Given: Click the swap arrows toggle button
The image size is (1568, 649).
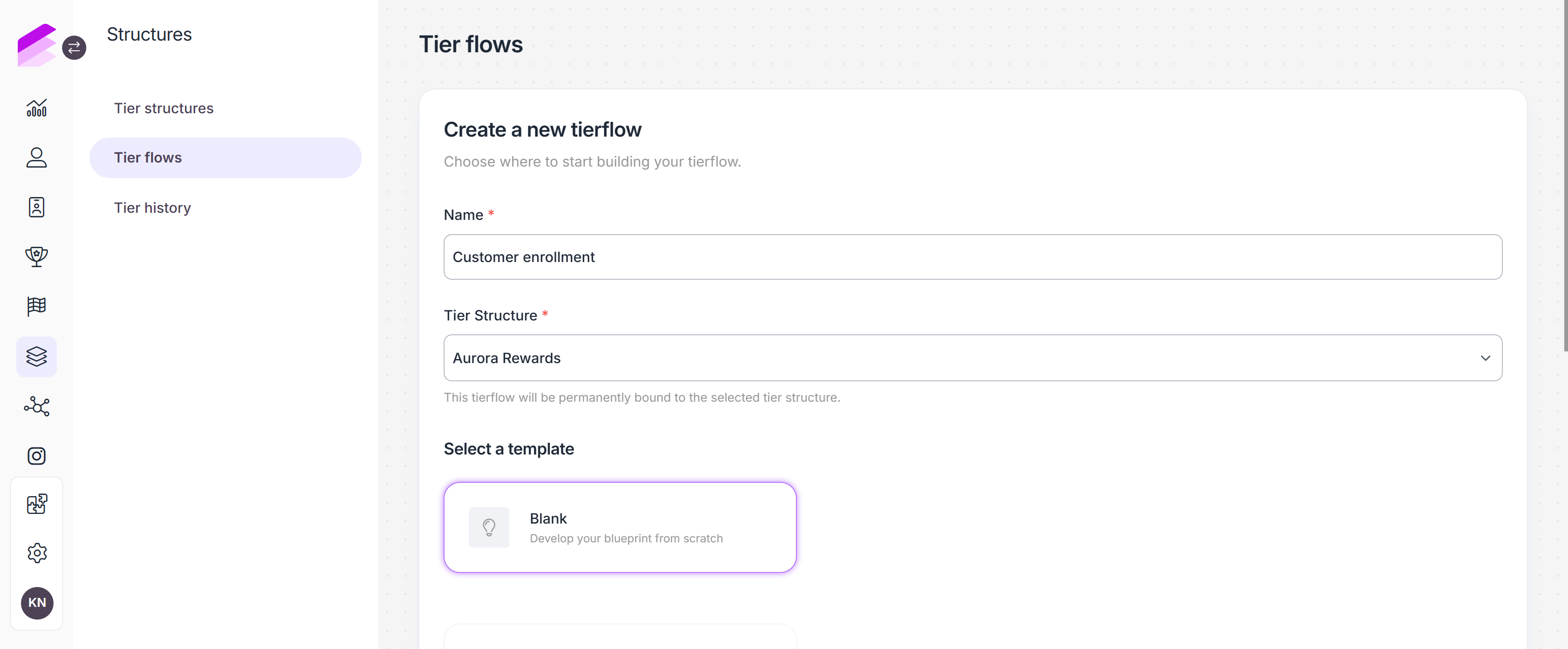Looking at the screenshot, I should point(74,47).
